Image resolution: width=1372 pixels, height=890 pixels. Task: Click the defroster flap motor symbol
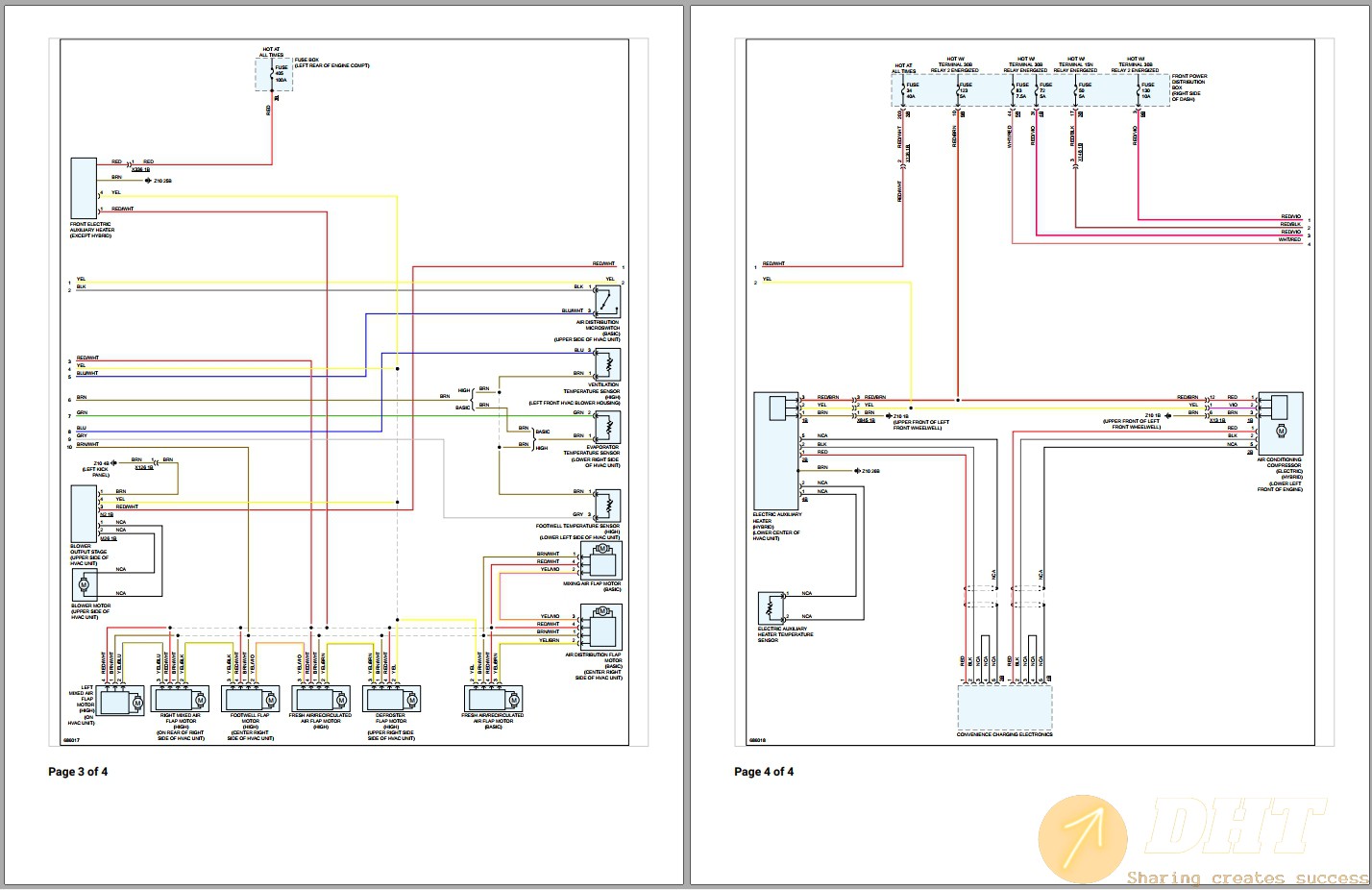tap(391, 699)
